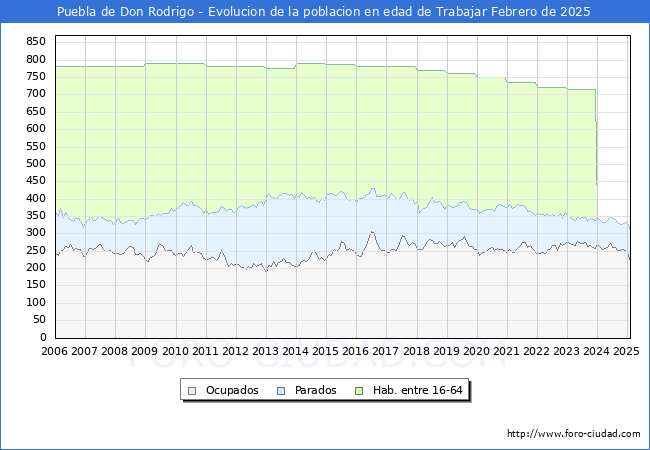Click the sharp green population drop at 2024
Screen dimensions: 650x450
pos(597,137)
